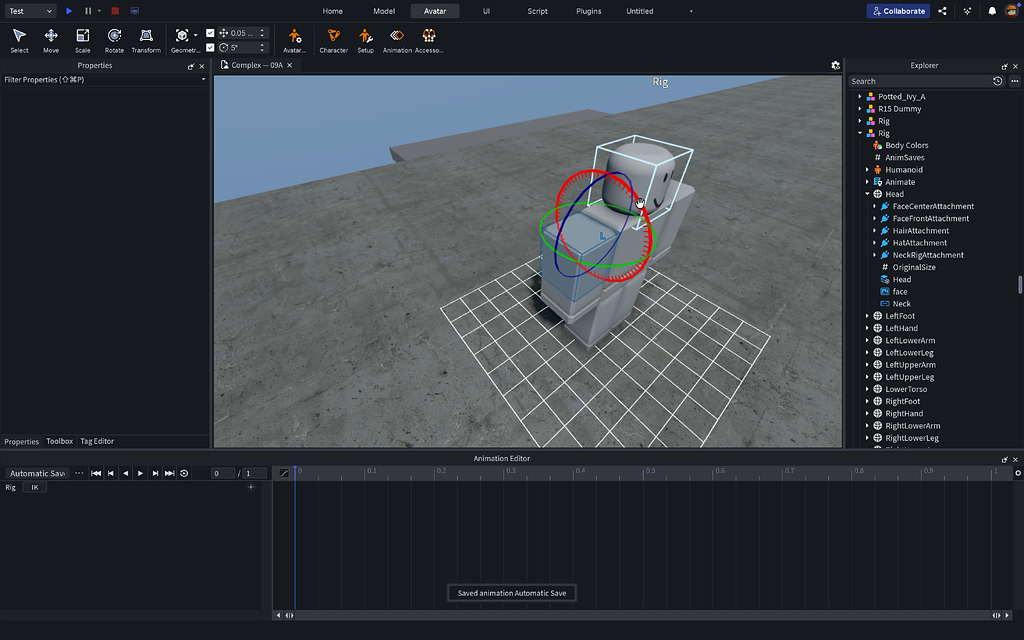This screenshot has width=1024, height=640.
Task: Open Explorer more options menu
Action: pyautogui.click(x=1014, y=81)
